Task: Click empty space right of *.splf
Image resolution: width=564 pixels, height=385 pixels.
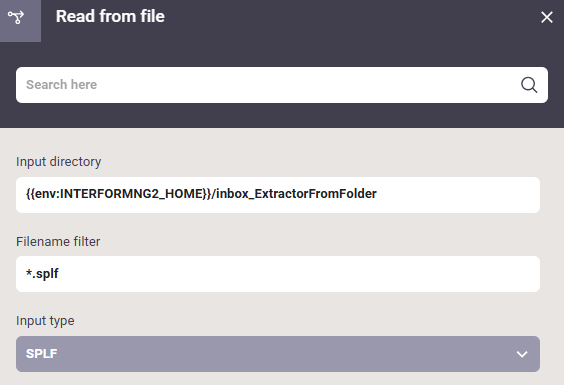Action: [x=299, y=274]
